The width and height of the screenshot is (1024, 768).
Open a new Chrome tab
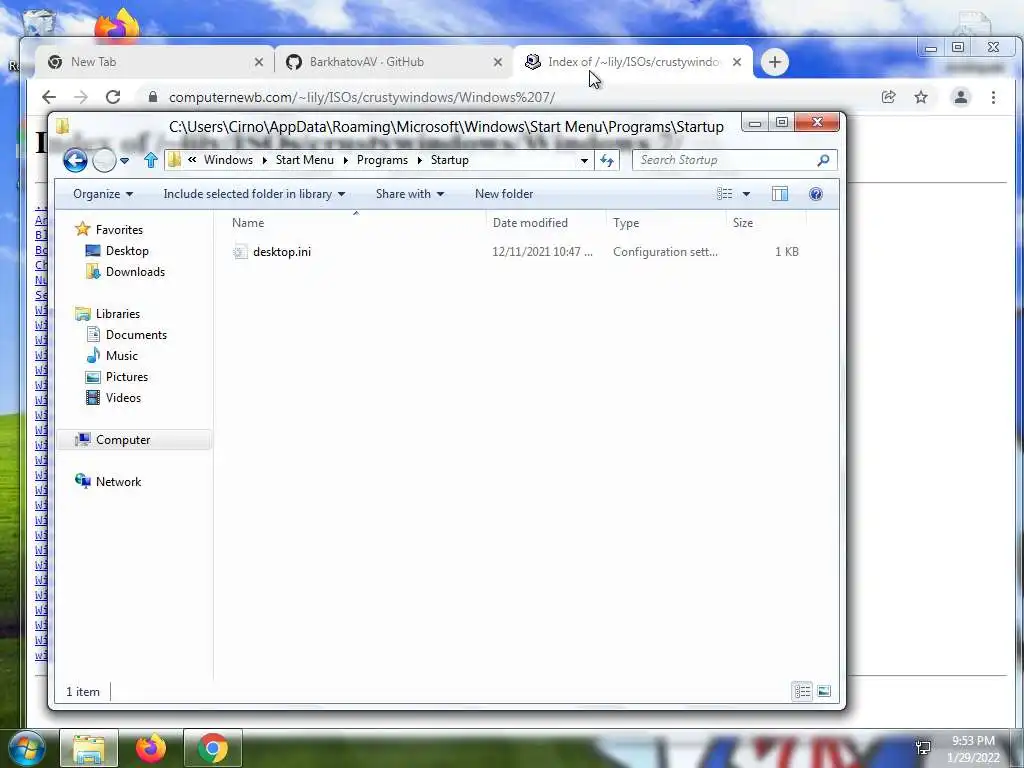pyautogui.click(x=775, y=62)
